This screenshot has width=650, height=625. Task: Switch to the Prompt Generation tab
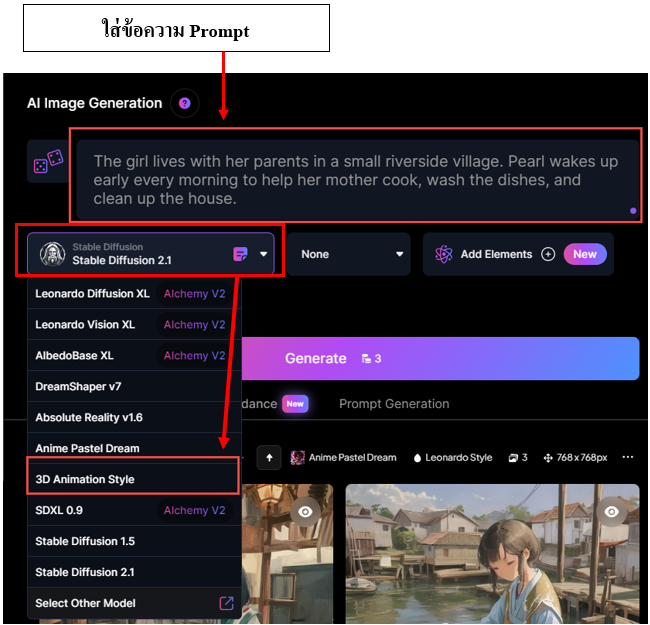click(394, 404)
